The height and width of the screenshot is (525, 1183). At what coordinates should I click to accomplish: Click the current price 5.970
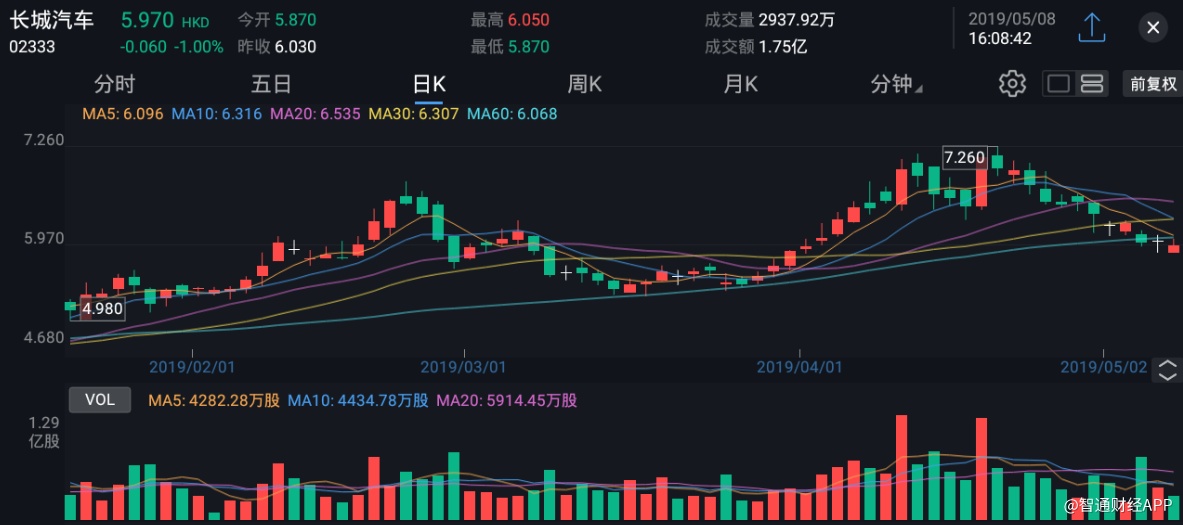click(x=148, y=20)
